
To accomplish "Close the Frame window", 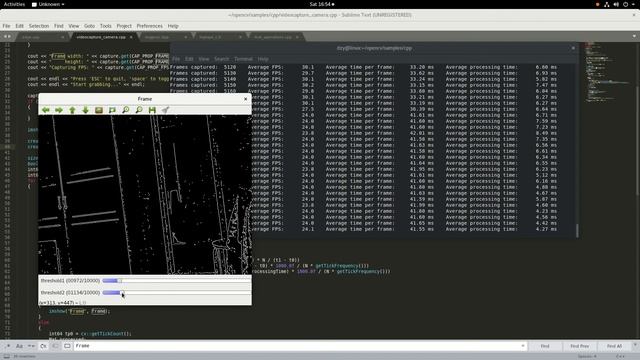I will pyautogui.click(x=245, y=99).
